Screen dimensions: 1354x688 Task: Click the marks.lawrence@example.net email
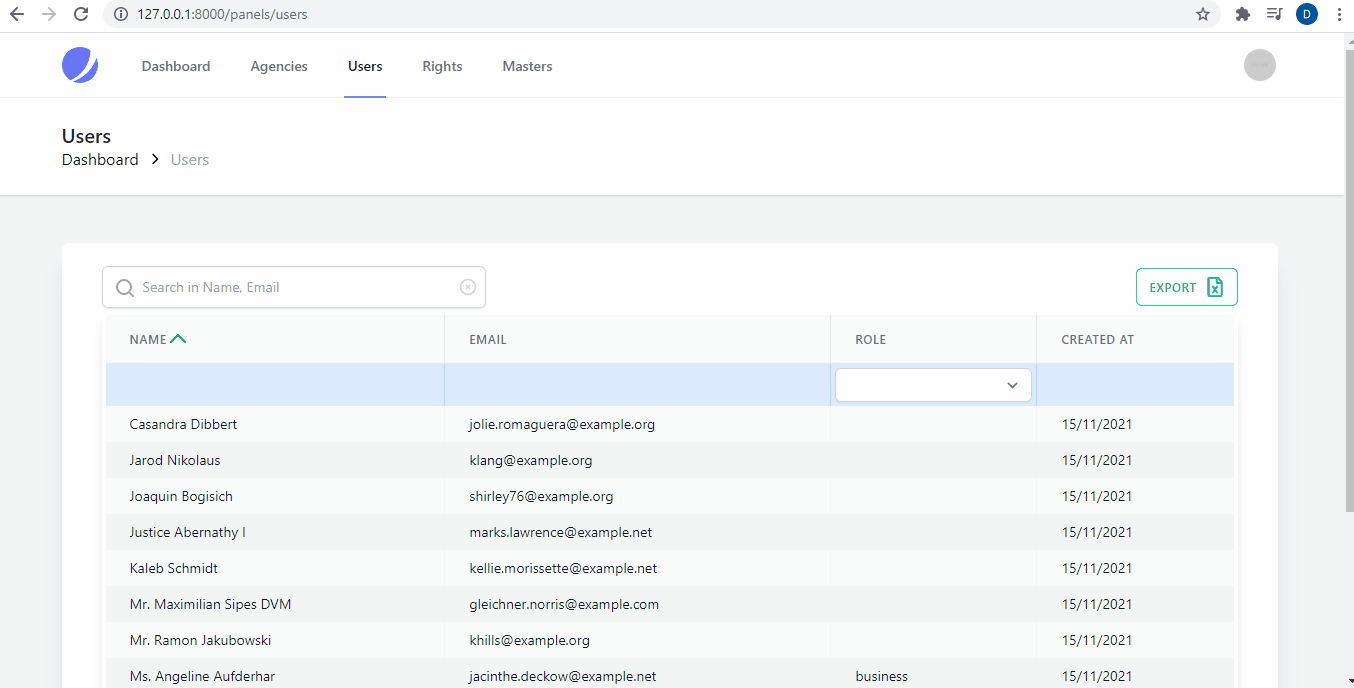[x=561, y=532]
